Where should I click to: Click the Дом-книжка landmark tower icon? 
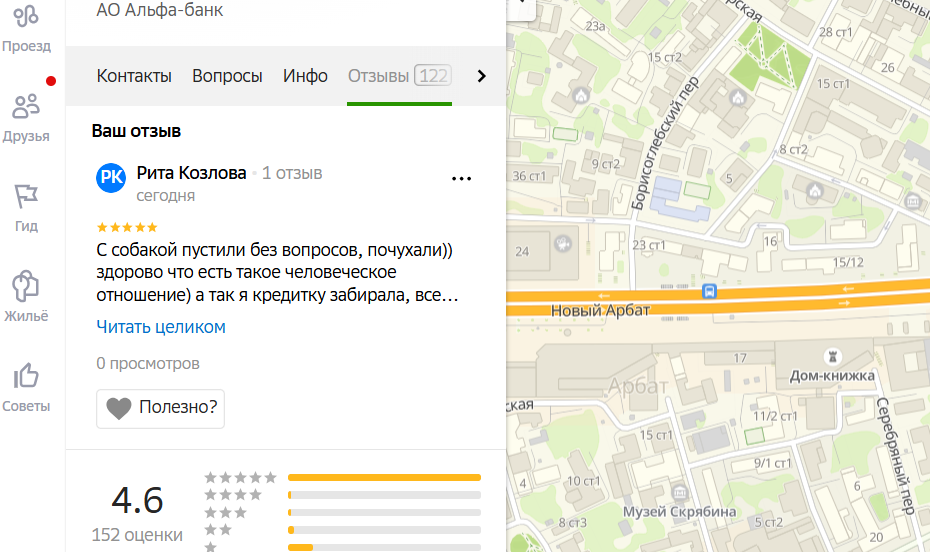pyautogui.click(x=833, y=356)
